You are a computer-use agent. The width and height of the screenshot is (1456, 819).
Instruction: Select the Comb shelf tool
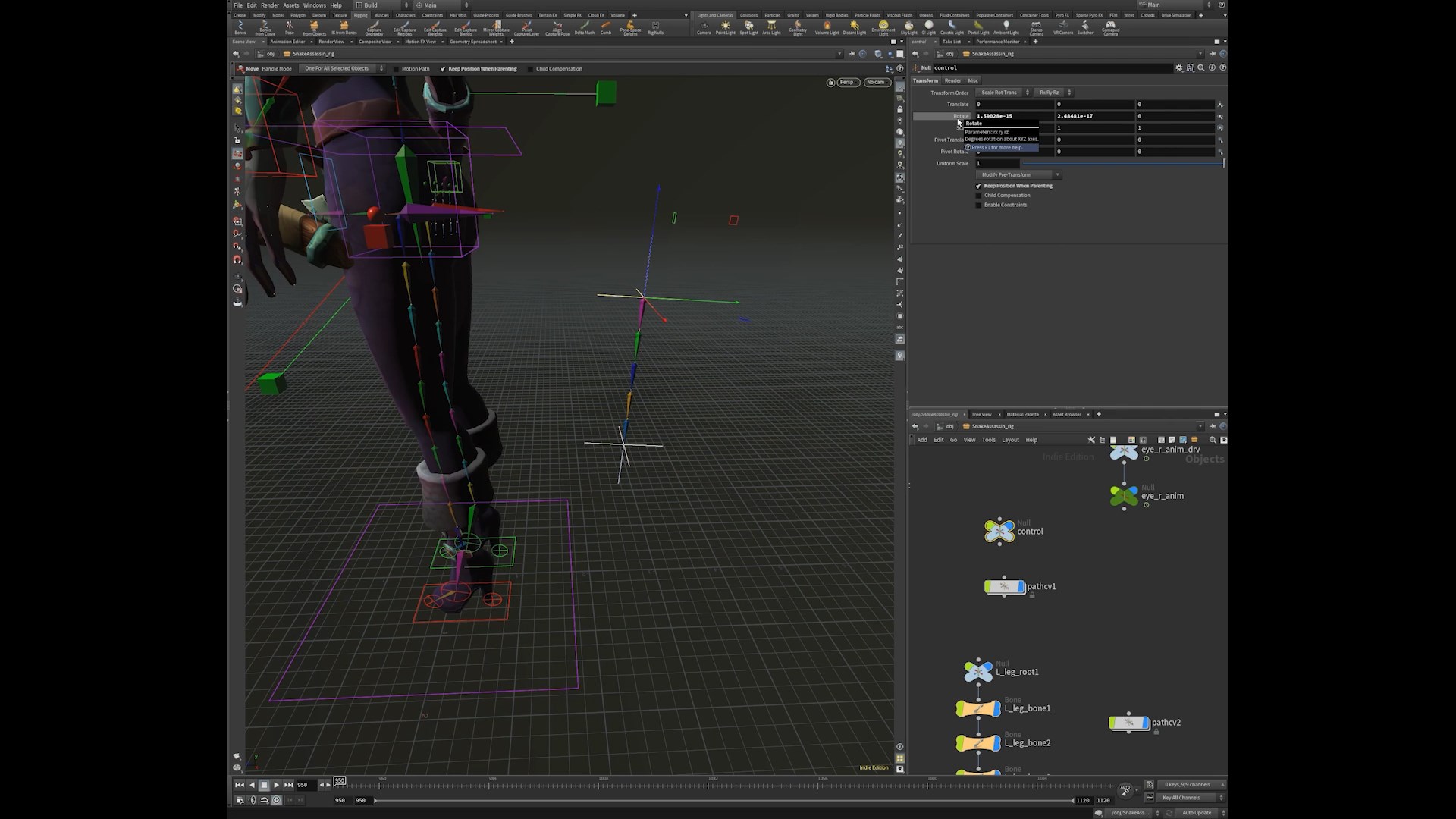[x=605, y=28]
